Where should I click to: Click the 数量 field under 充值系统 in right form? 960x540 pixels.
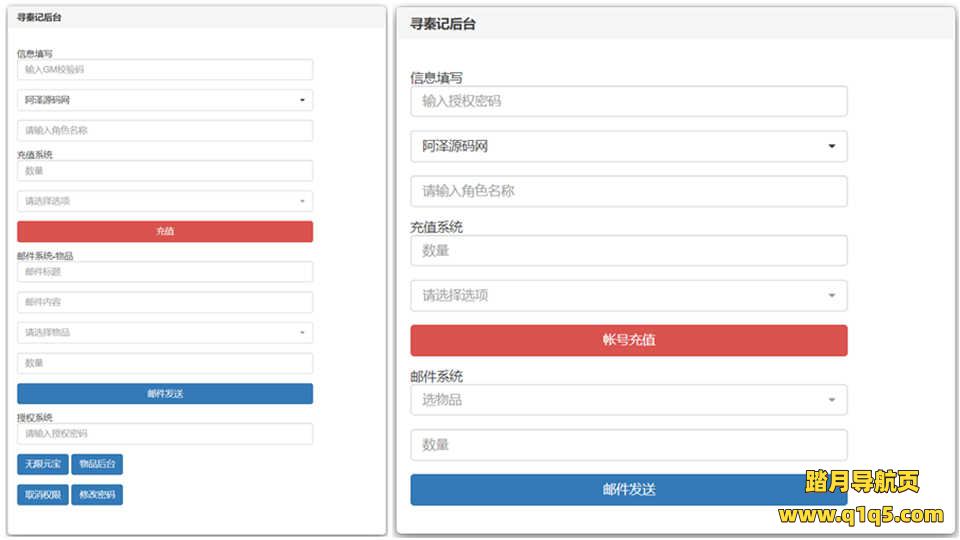(628, 250)
